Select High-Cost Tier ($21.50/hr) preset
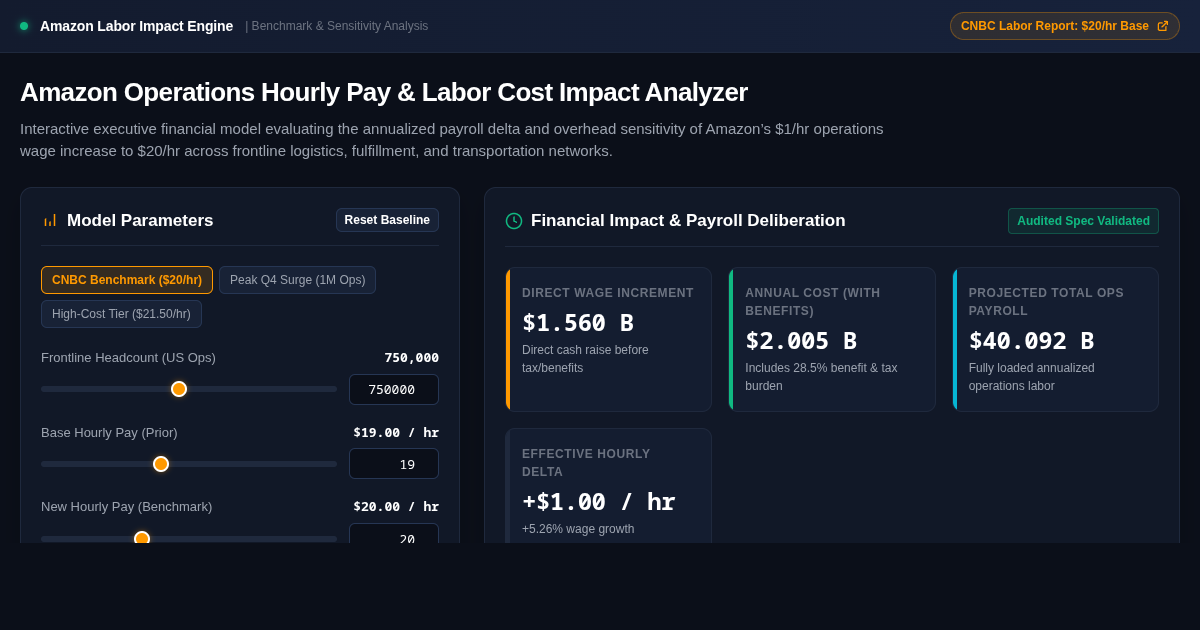1200x630 pixels. coord(121,314)
